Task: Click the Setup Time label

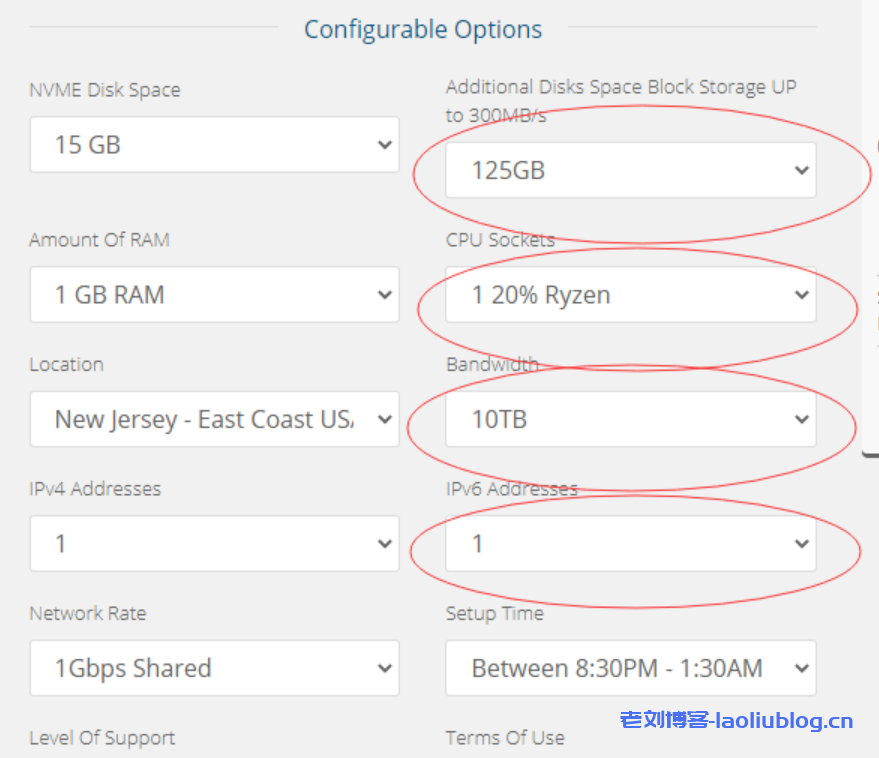Action: click(494, 613)
